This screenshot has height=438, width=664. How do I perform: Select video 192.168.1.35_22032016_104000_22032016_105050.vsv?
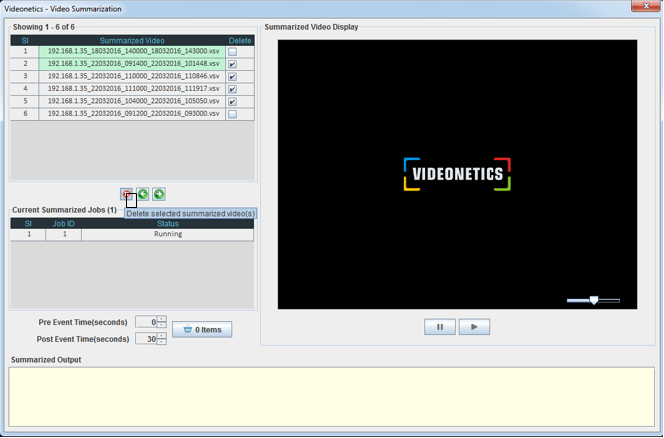tap(132, 101)
